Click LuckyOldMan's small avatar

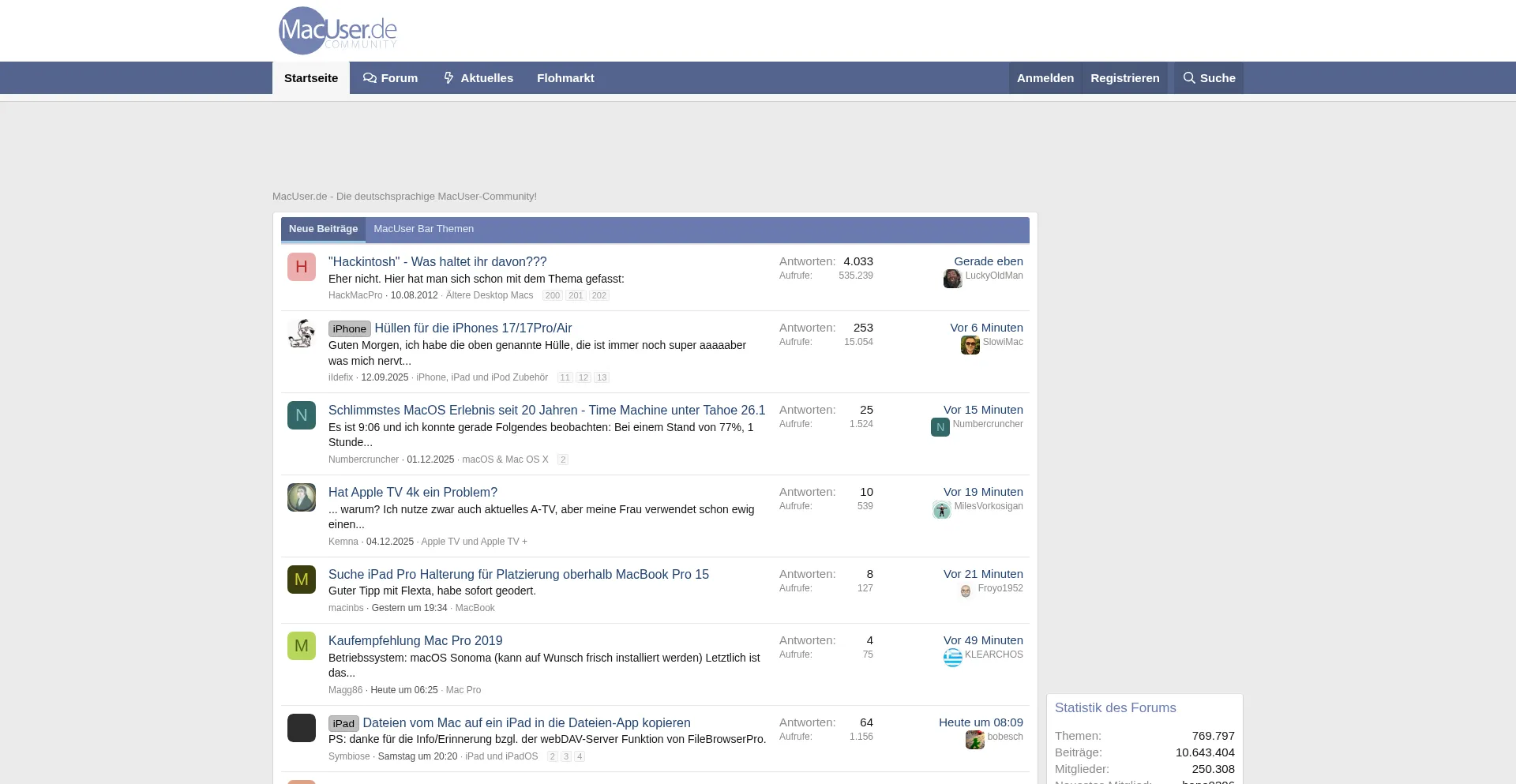(952, 279)
